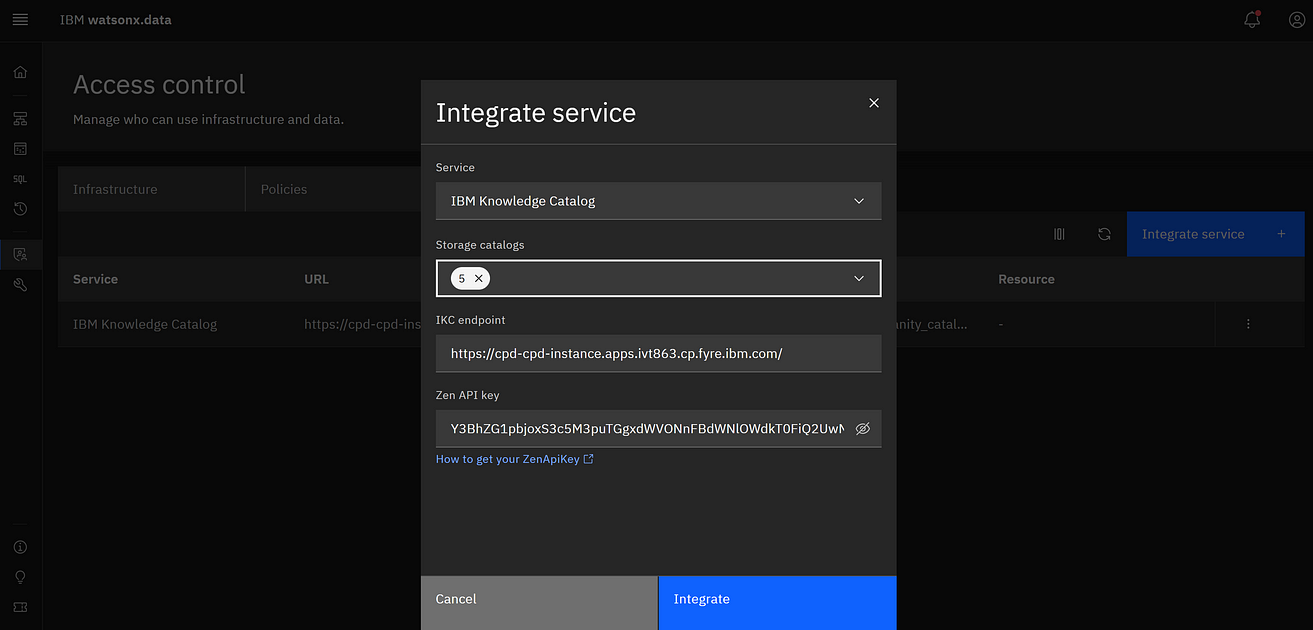1313x630 pixels.
Task: Open the table column settings icon
Action: pos(1059,234)
